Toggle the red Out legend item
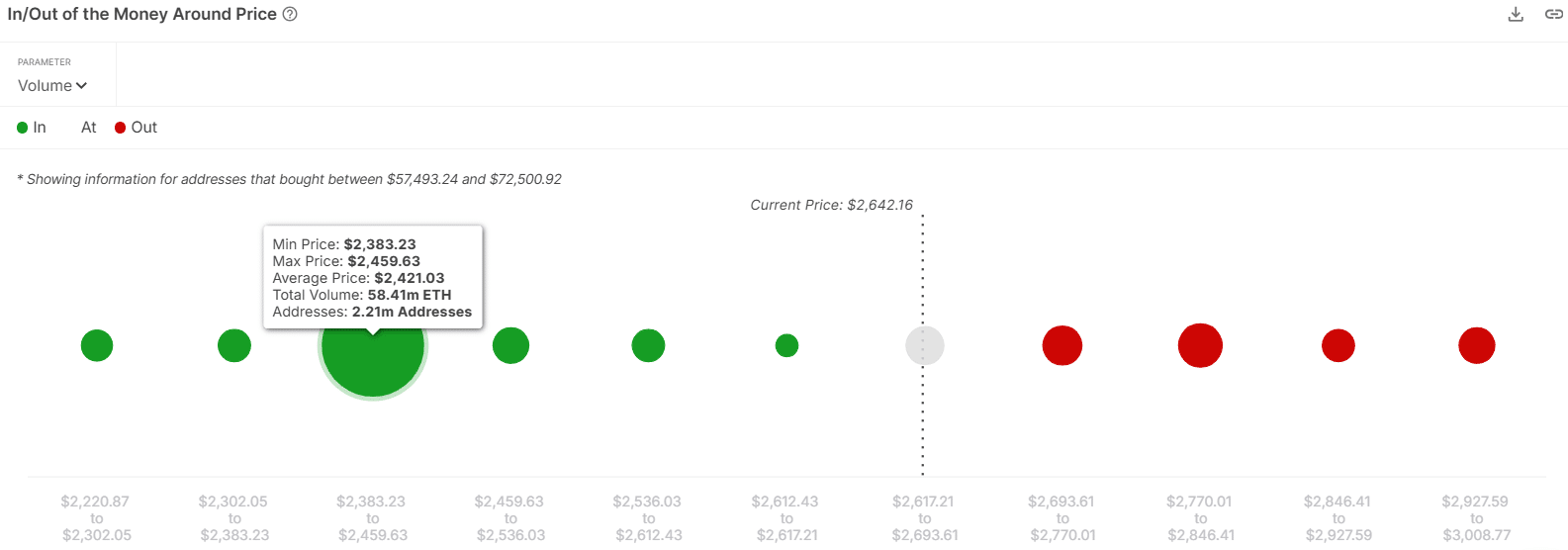Image resolution: width=1568 pixels, height=550 pixels. [136, 128]
